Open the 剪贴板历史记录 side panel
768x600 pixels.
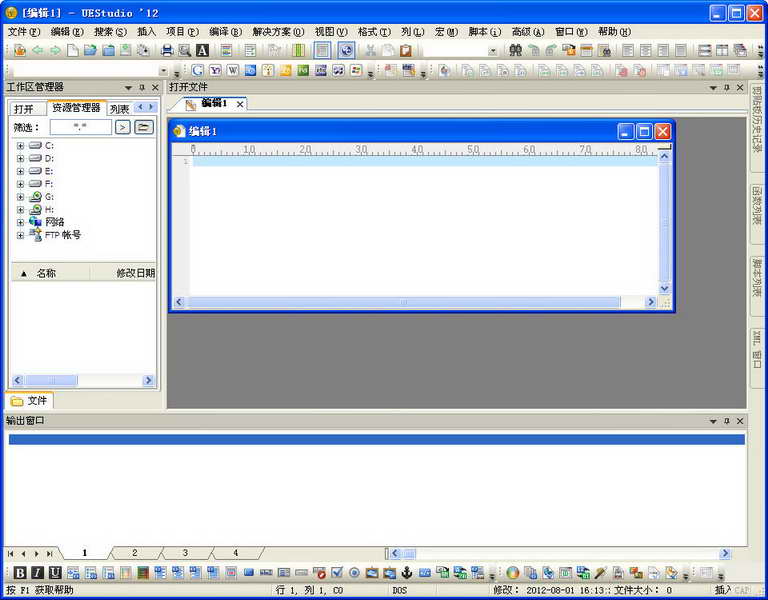[757, 126]
